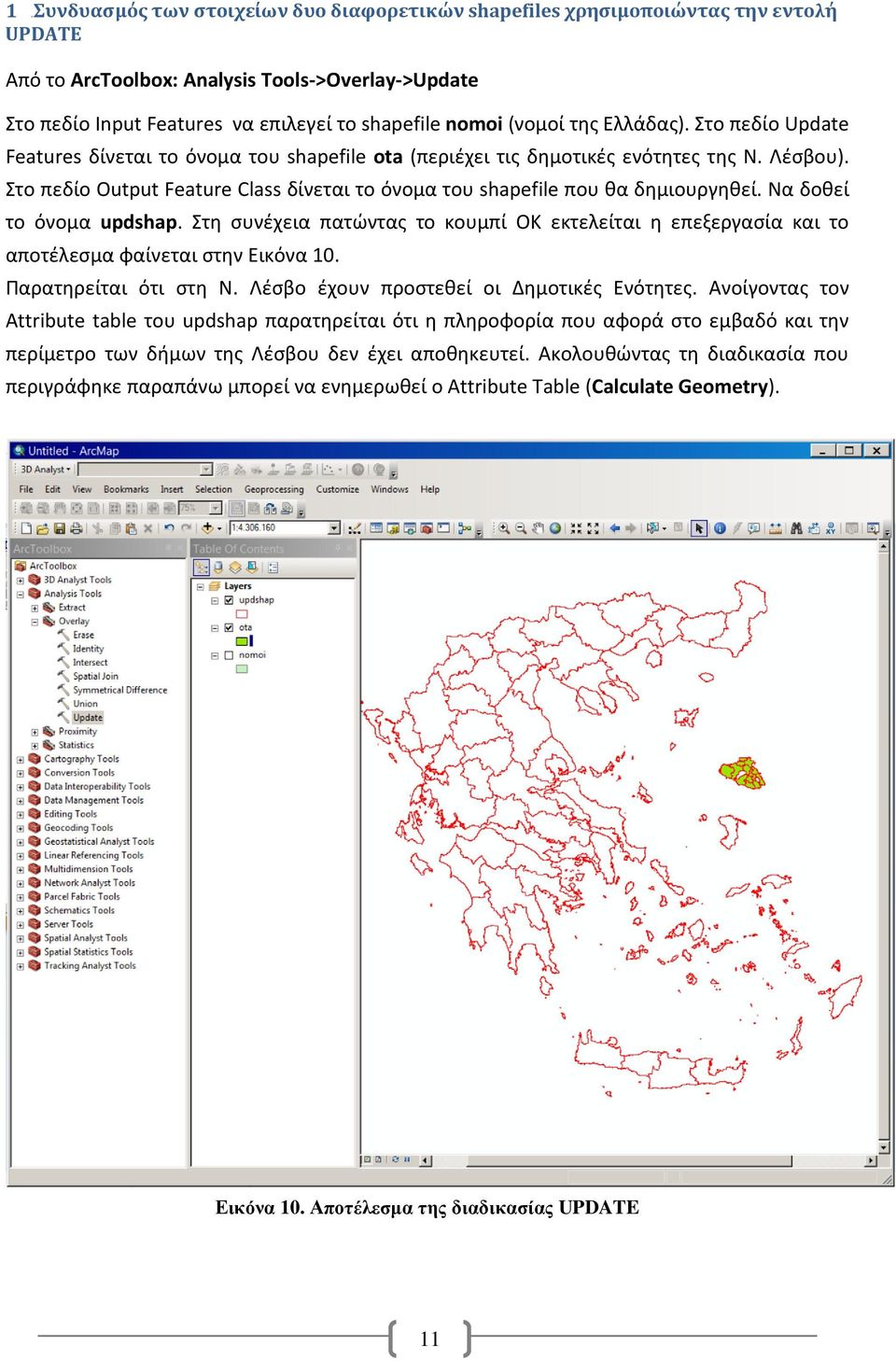This screenshot has width=896, height=1361.
Task: Click the TOC Options icon
Action: point(273,567)
